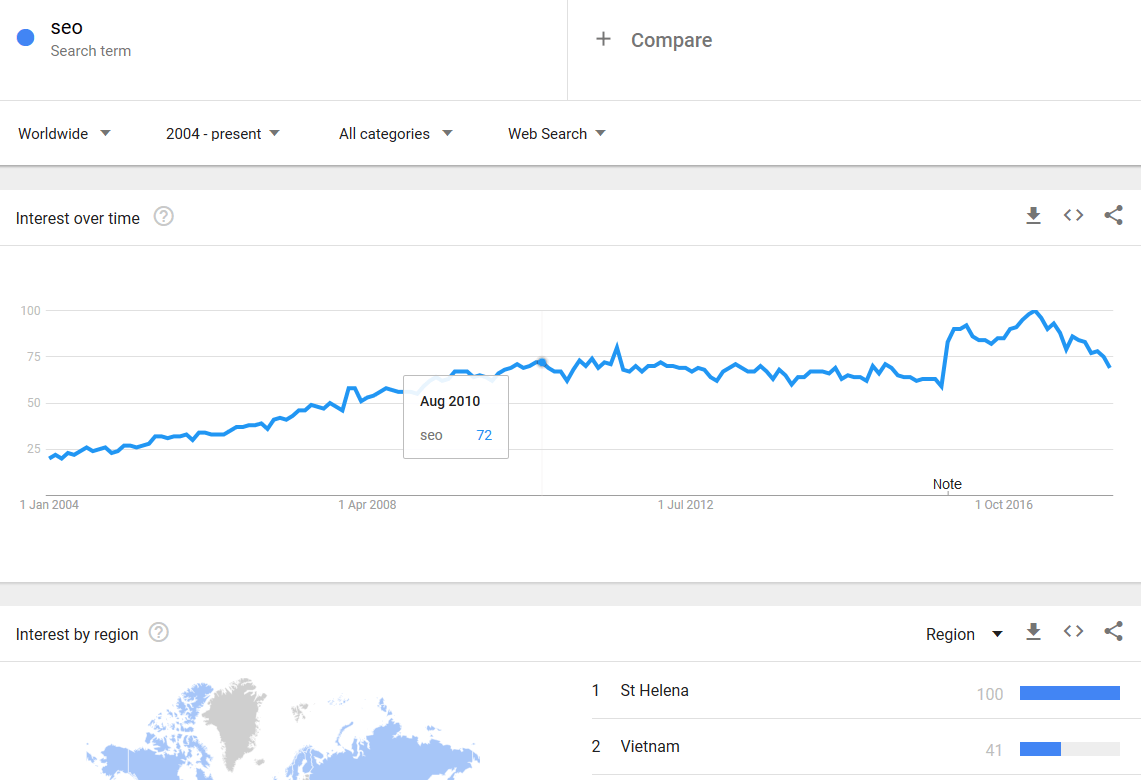This screenshot has height=780, width=1141.
Task: Open the 2004 - present date range dropdown
Action: [x=223, y=134]
